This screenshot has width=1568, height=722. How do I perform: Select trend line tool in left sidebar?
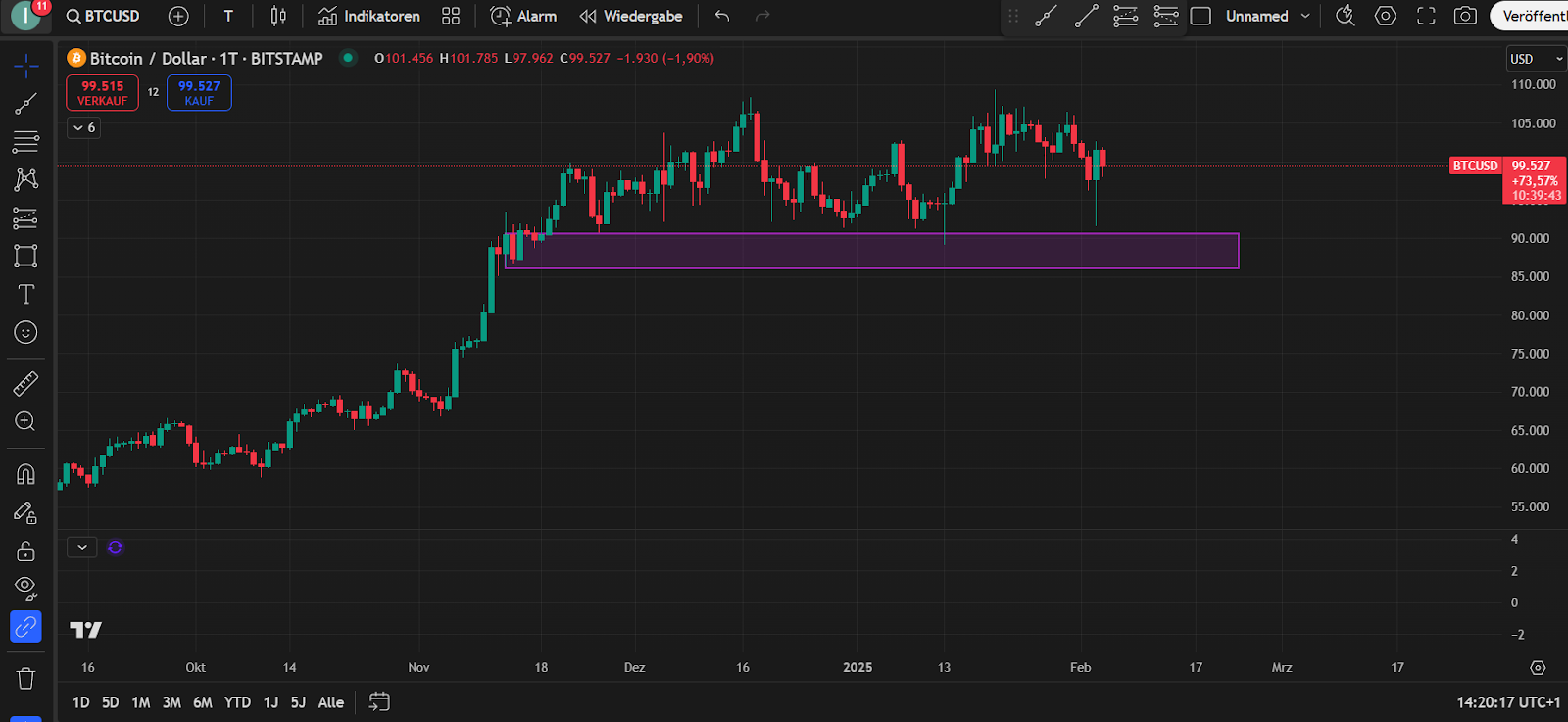tap(25, 103)
